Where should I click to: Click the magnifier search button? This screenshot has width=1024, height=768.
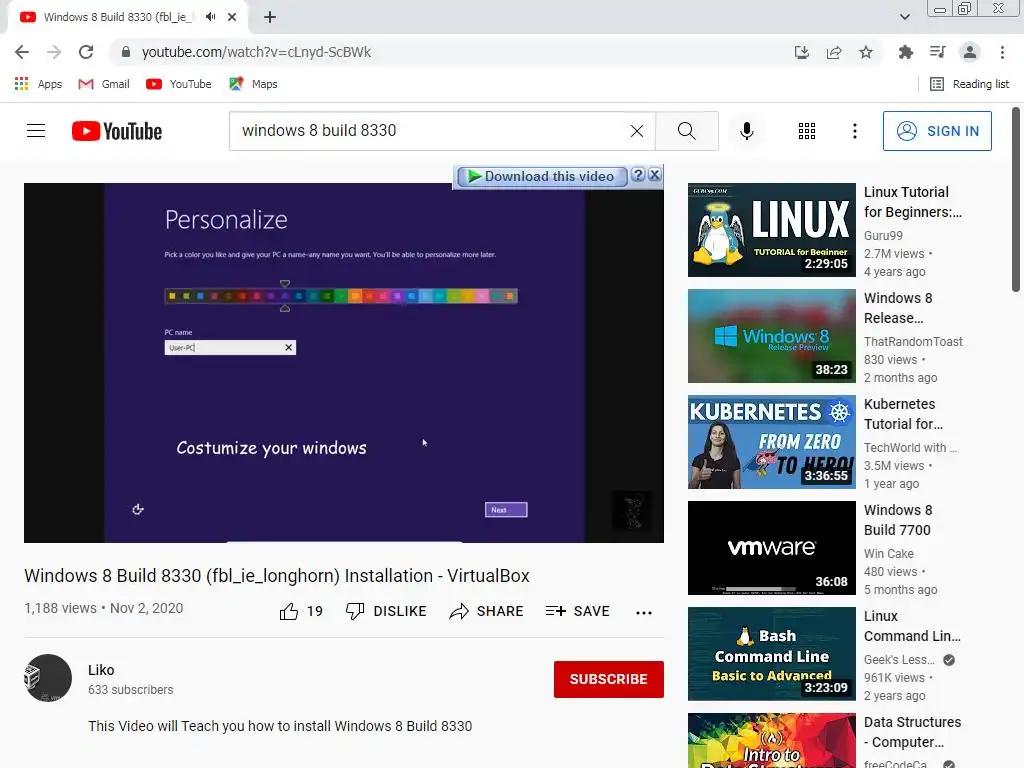click(686, 131)
